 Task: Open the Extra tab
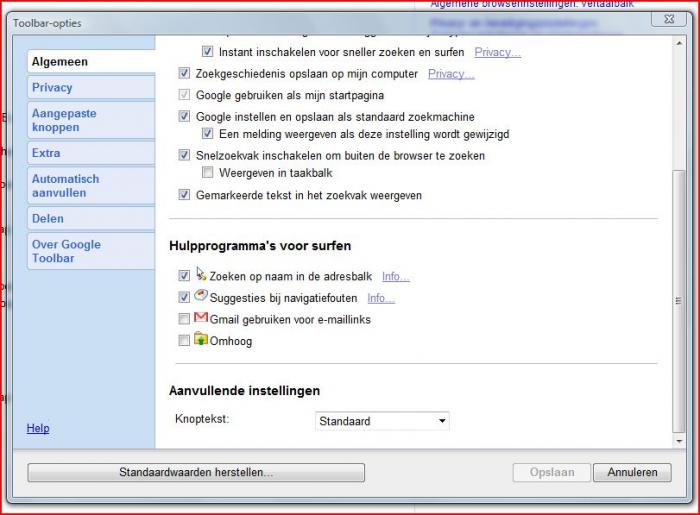91,153
